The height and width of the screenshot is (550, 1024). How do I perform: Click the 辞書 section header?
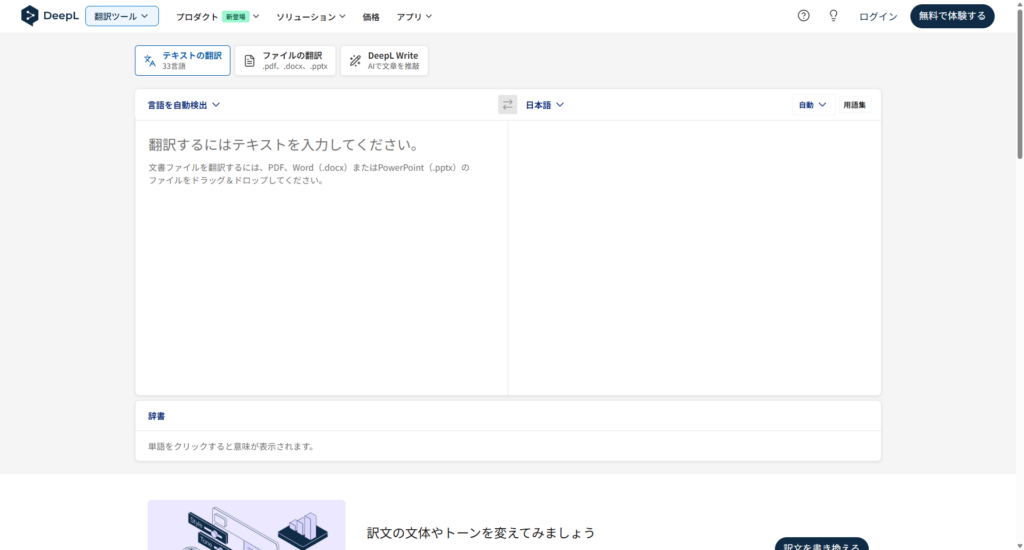pyautogui.click(x=157, y=416)
